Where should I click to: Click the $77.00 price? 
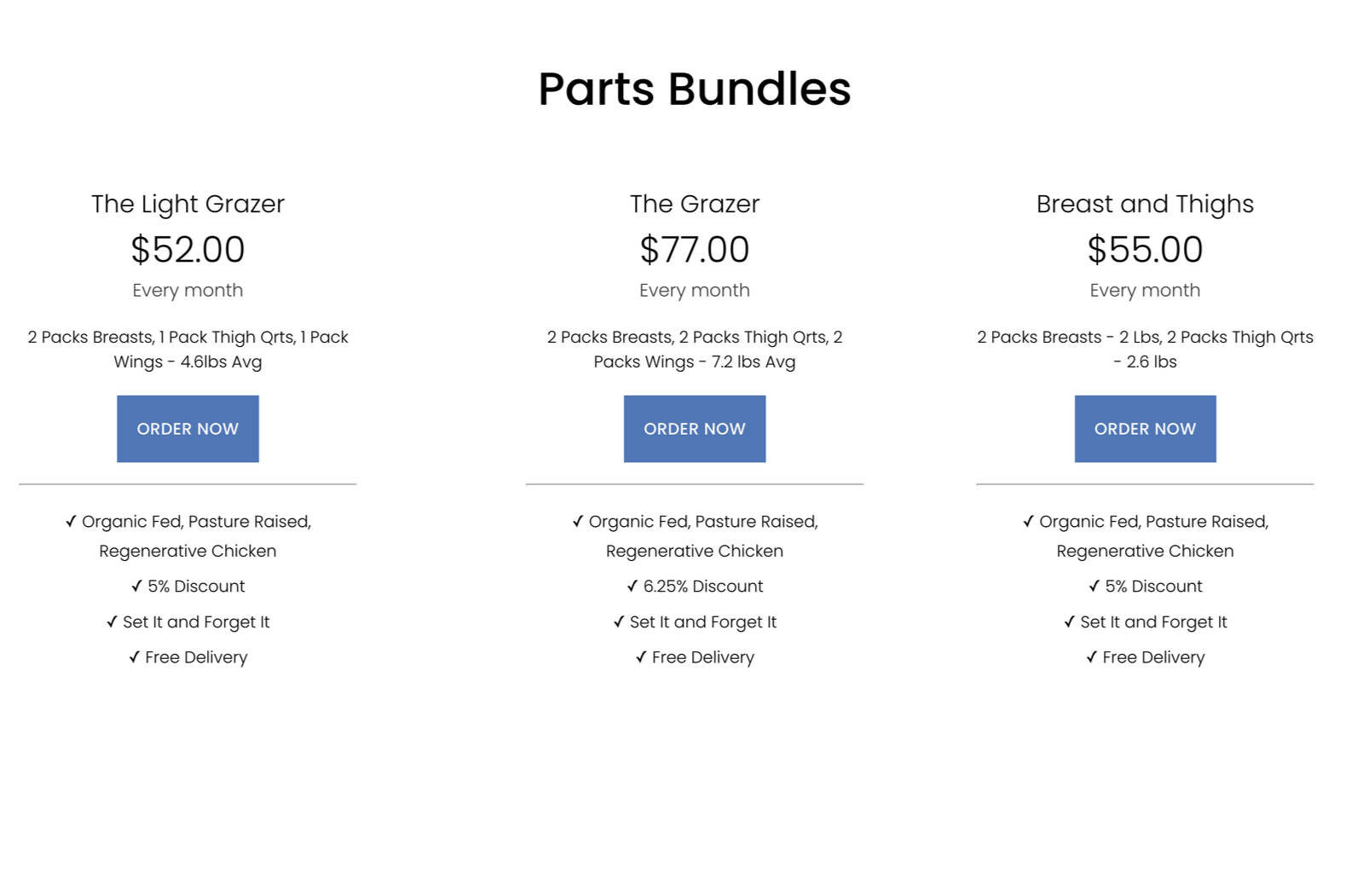[695, 250]
